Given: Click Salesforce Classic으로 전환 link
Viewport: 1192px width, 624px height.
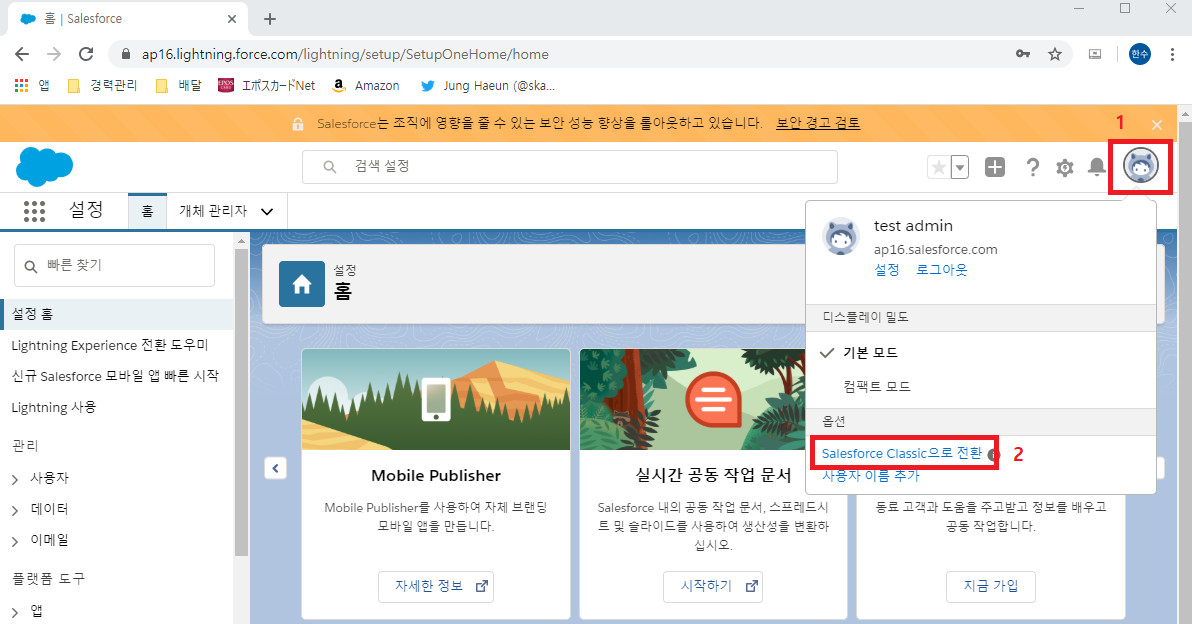Looking at the screenshot, I should [902, 453].
